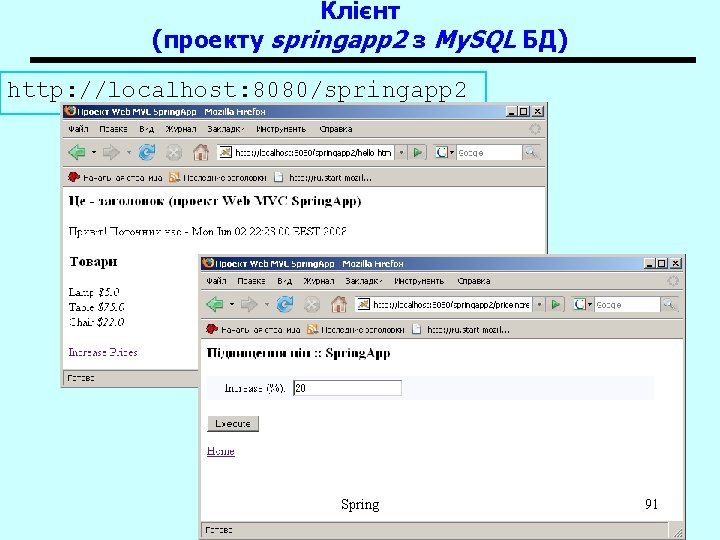The image size is (720, 540).
Task: Open Back history dropdown in the front window
Action: 232,304
